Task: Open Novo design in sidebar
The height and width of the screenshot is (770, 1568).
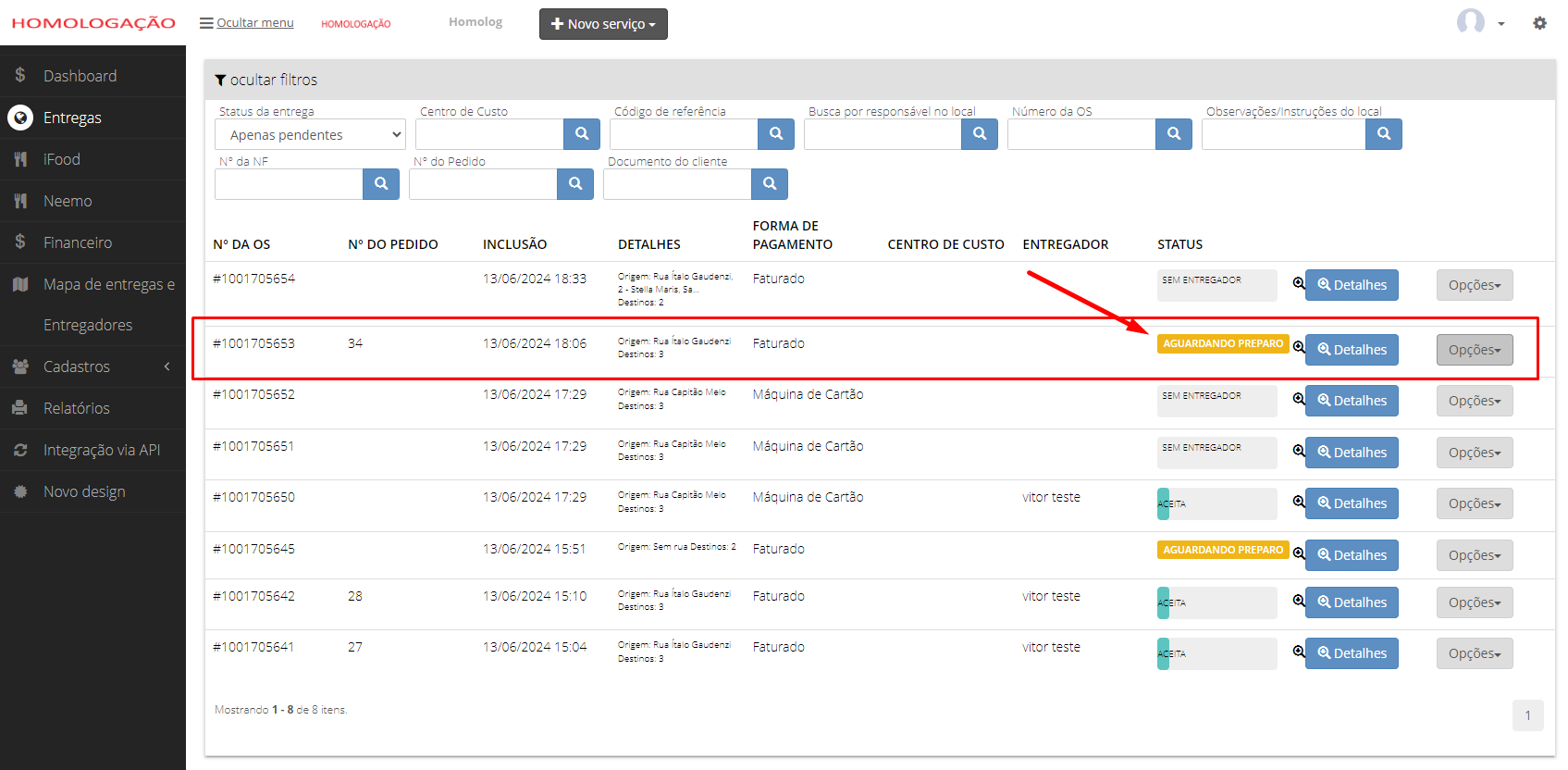Action: 93,491
